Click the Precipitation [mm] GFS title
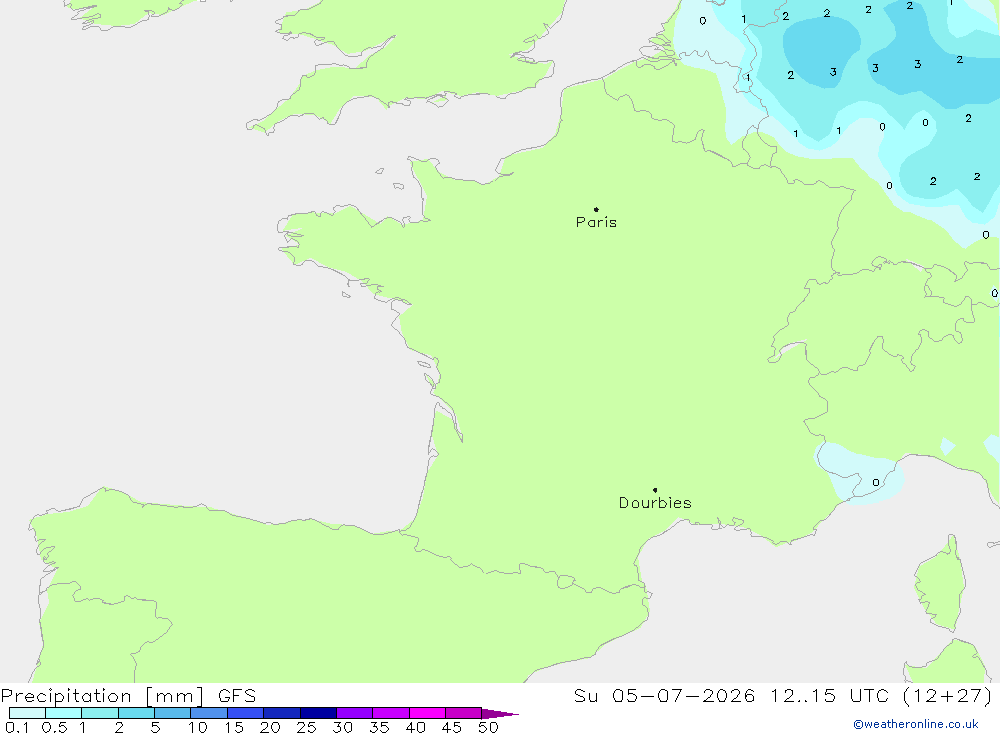This screenshot has width=1000, height=733. coord(128,696)
